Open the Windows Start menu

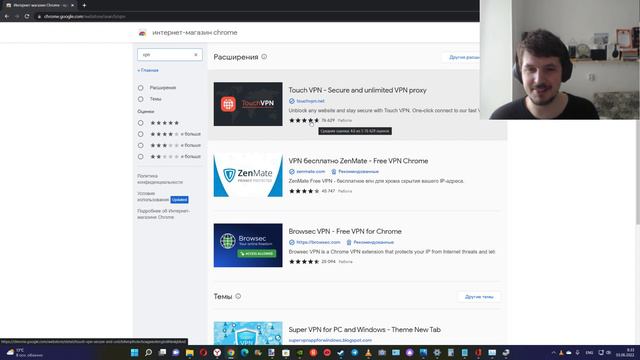coord(134,352)
